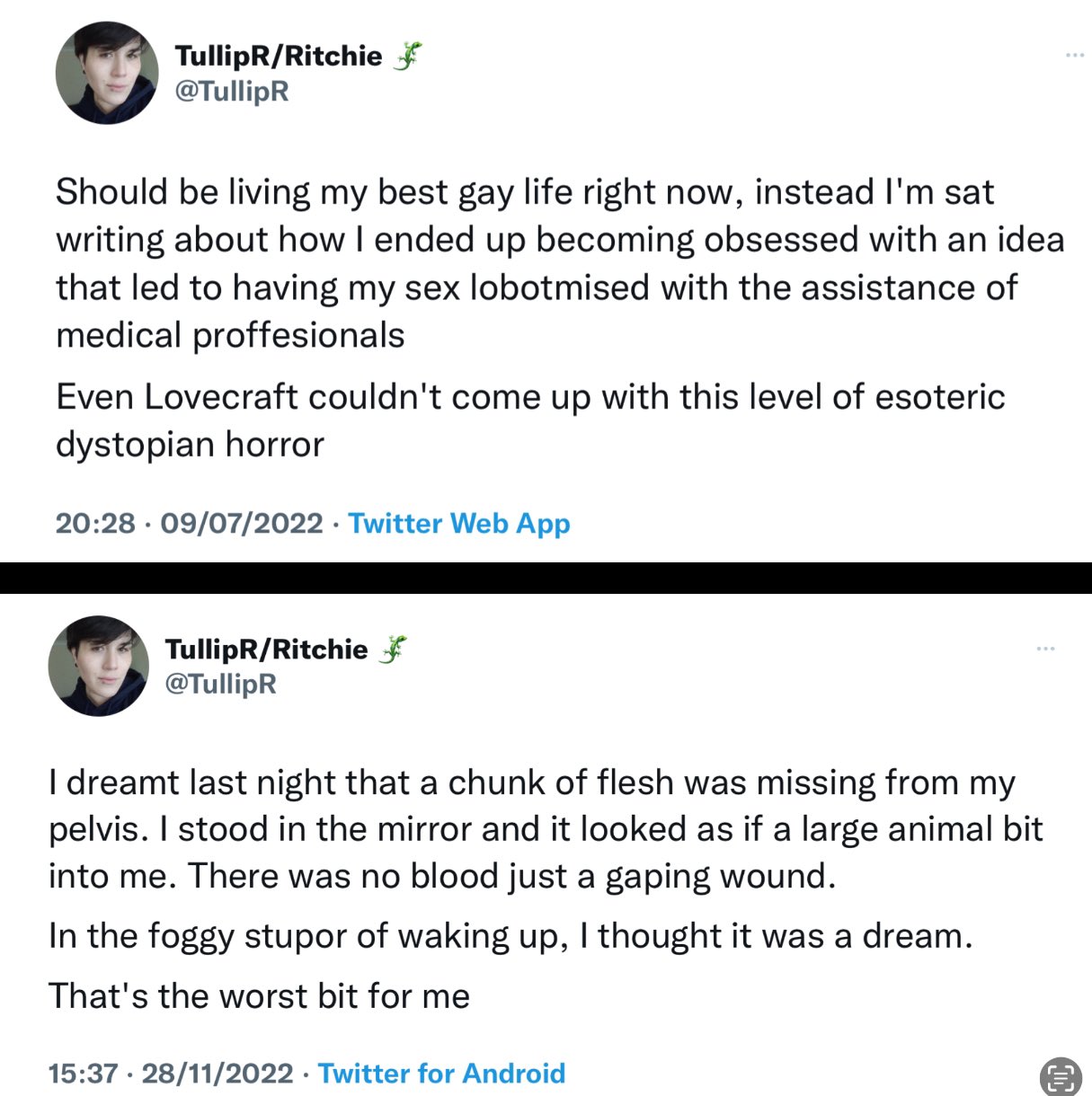
Task: Tap the live text scan icon
Action: pos(1061,1075)
